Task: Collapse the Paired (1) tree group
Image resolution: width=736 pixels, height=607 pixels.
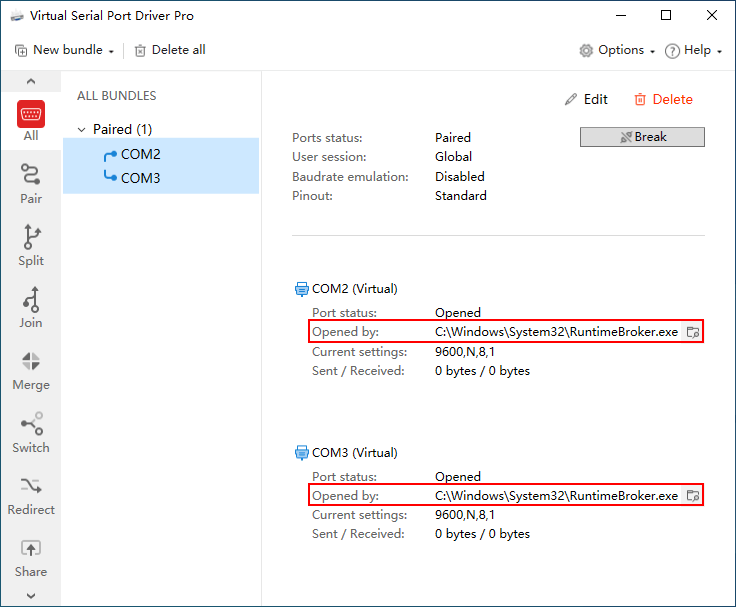Action: [82, 130]
